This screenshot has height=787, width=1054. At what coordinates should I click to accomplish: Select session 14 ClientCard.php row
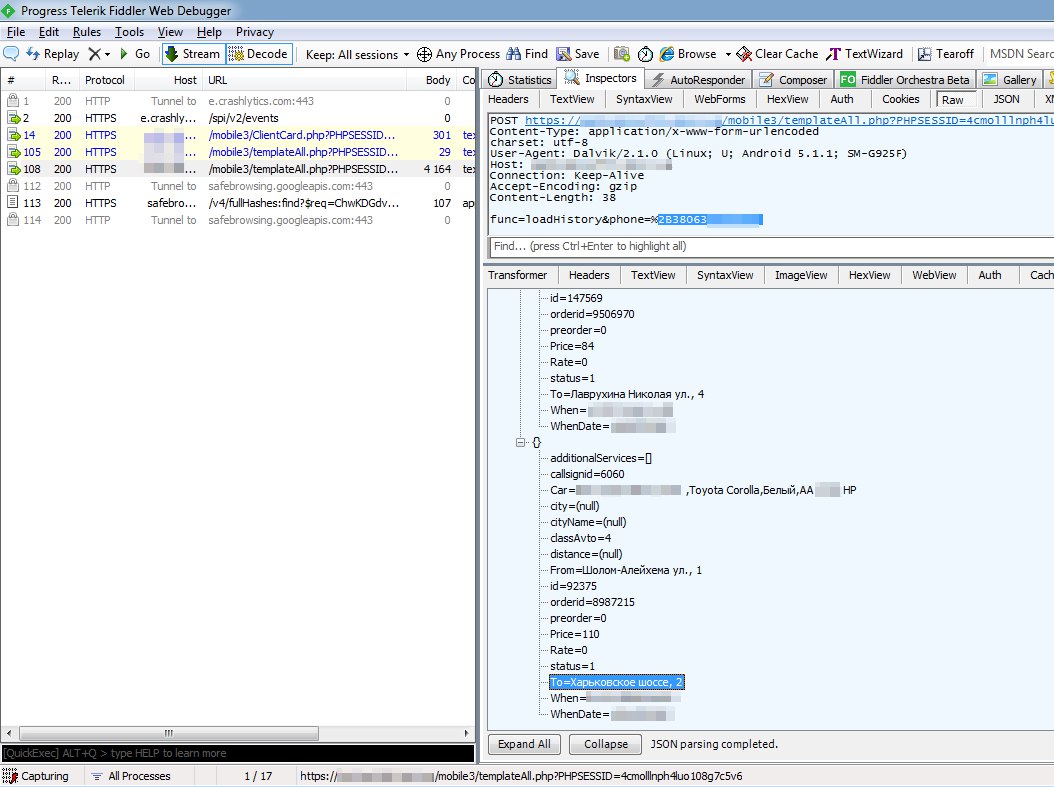238,135
